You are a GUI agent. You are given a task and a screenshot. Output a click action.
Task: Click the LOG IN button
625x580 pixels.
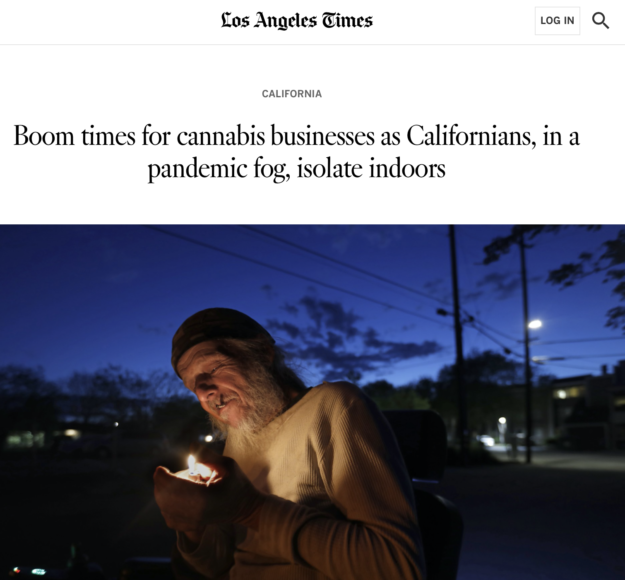tap(557, 20)
